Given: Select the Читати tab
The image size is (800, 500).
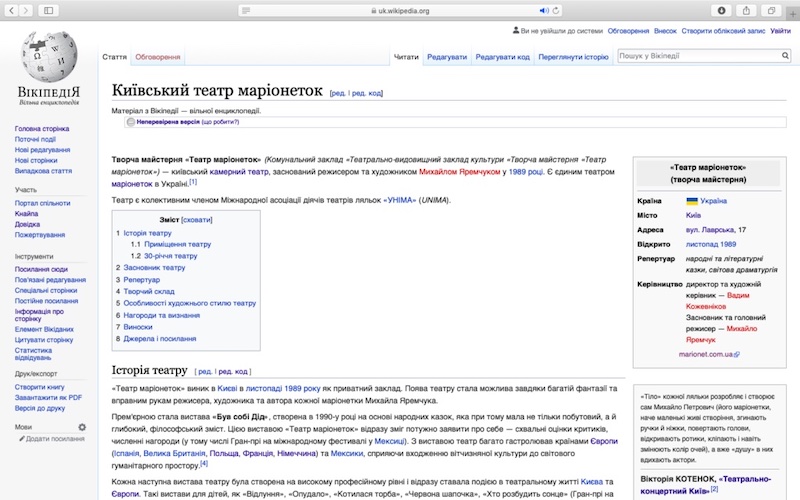Looking at the screenshot, I should (x=406, y=57).
